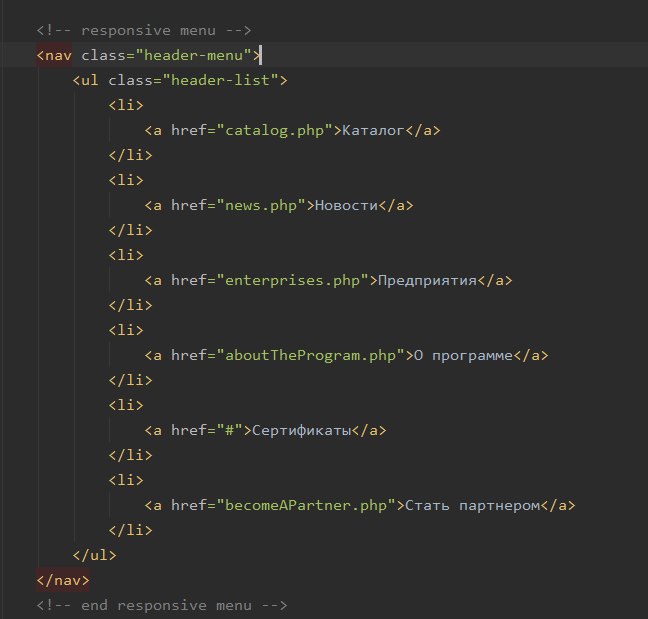Click the 'responsive menu' opening comment
Image resolution: width=648 pixels, height=619 pixels.
point(144,31)
